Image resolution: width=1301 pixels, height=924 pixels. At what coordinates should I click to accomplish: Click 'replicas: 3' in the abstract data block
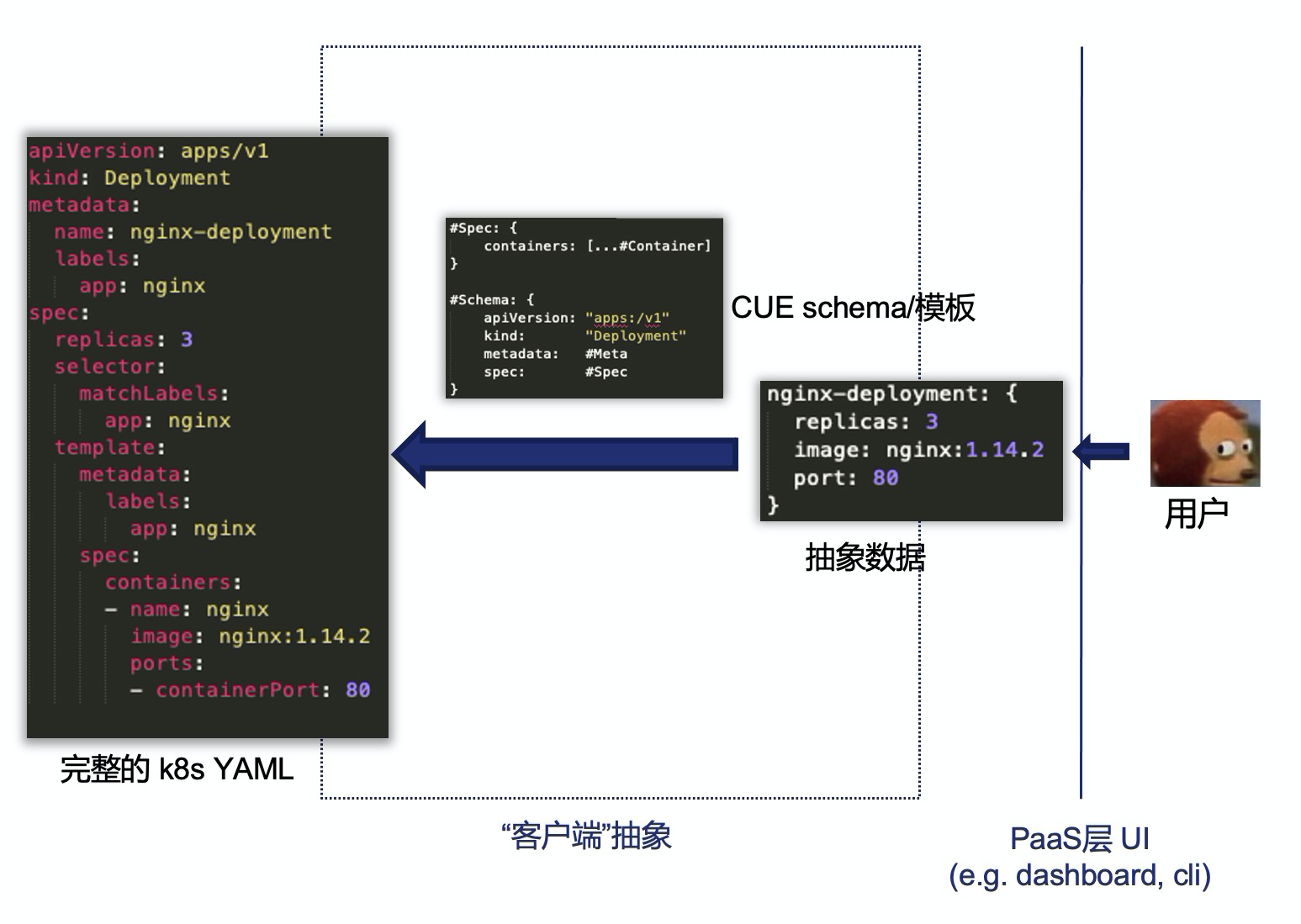866,421
